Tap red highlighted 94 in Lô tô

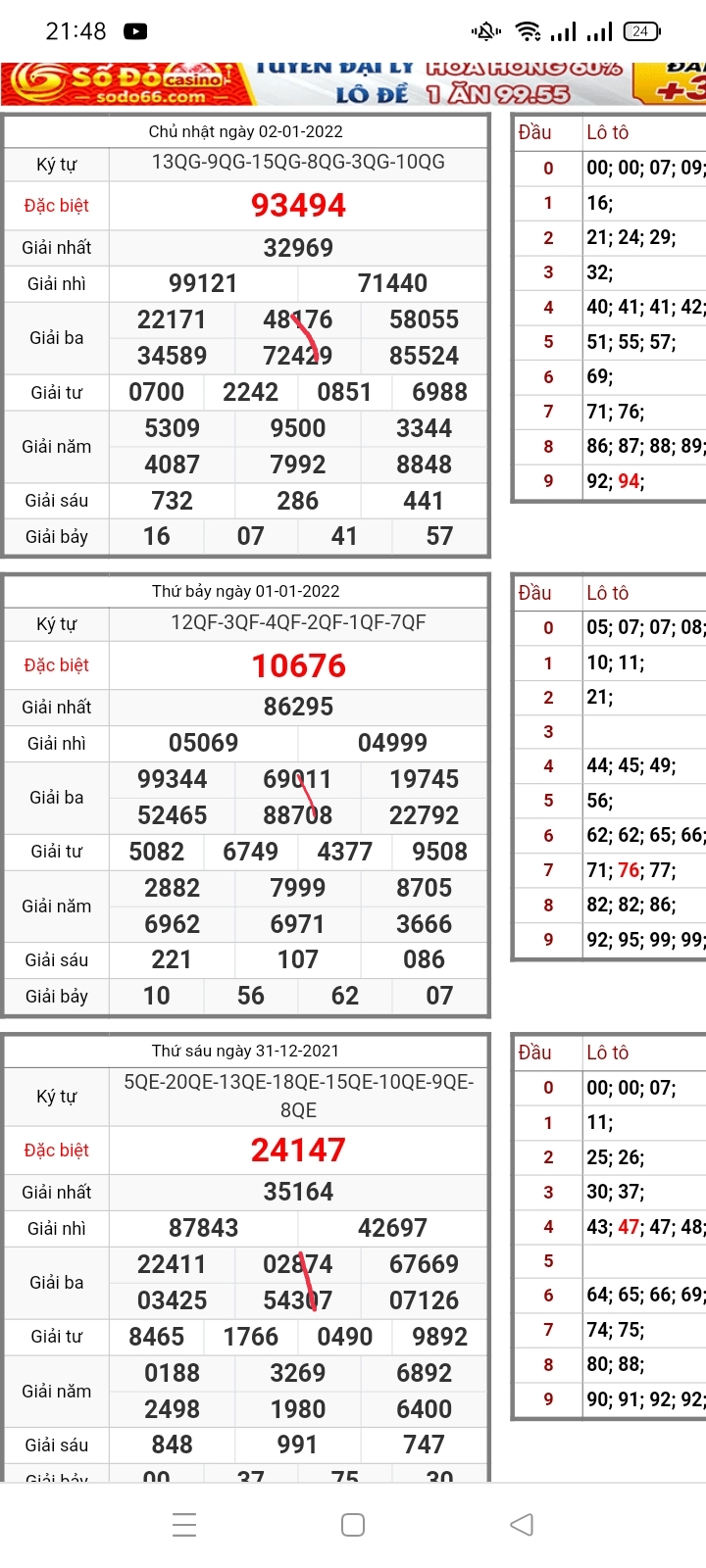pyautogui.click(x=629, y=481)
